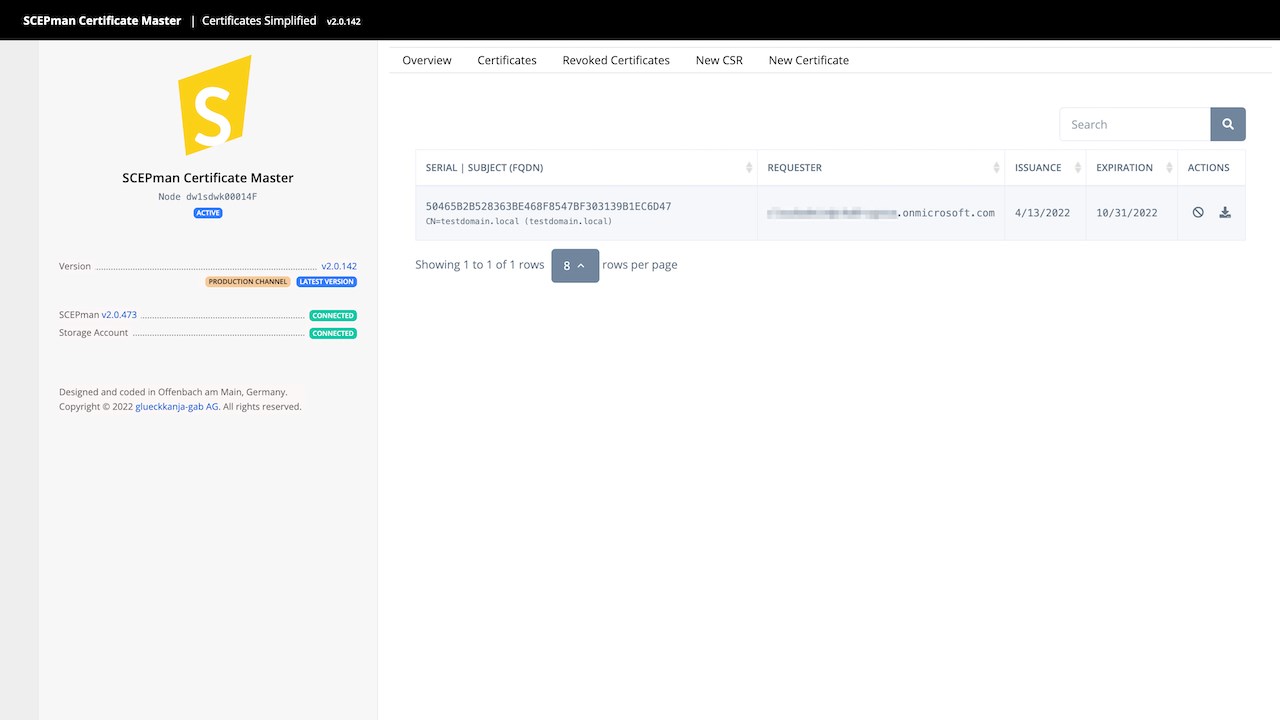Click the Actions column header
The width and height of the screenshot is (1280, 720).
click(1209, 168)
